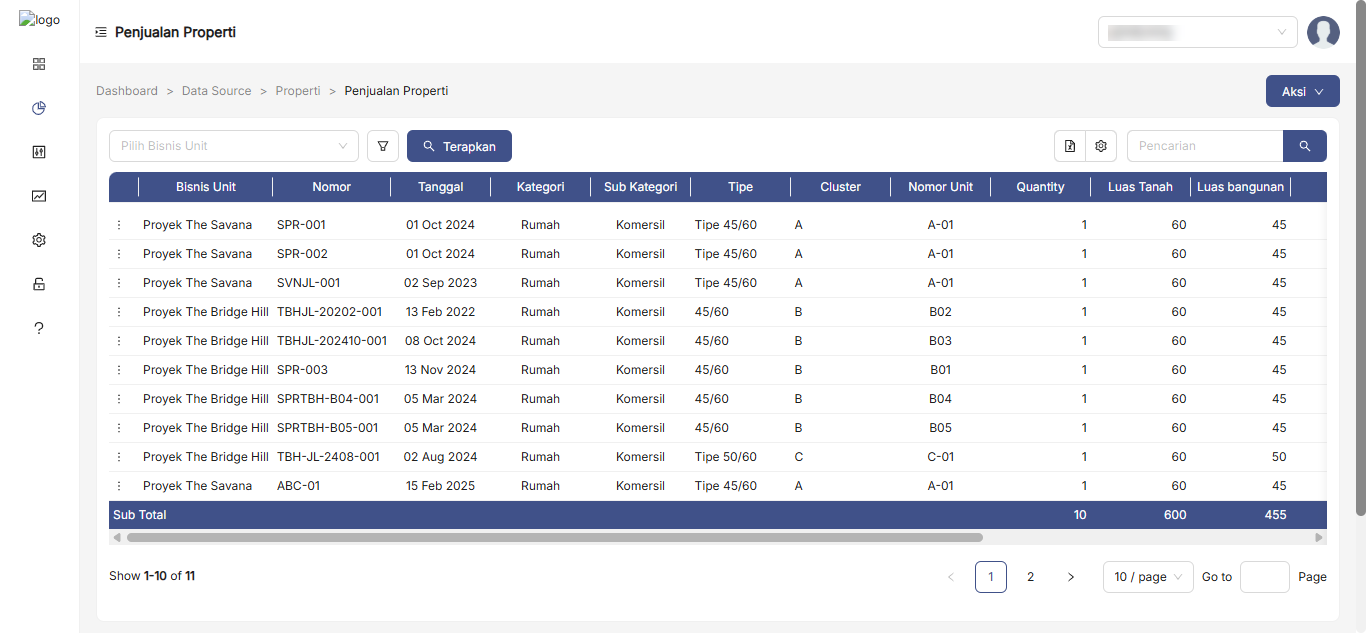Click the sliders icon in sidebar
Screen dimensions: 1366x633
tap(39, 152)
